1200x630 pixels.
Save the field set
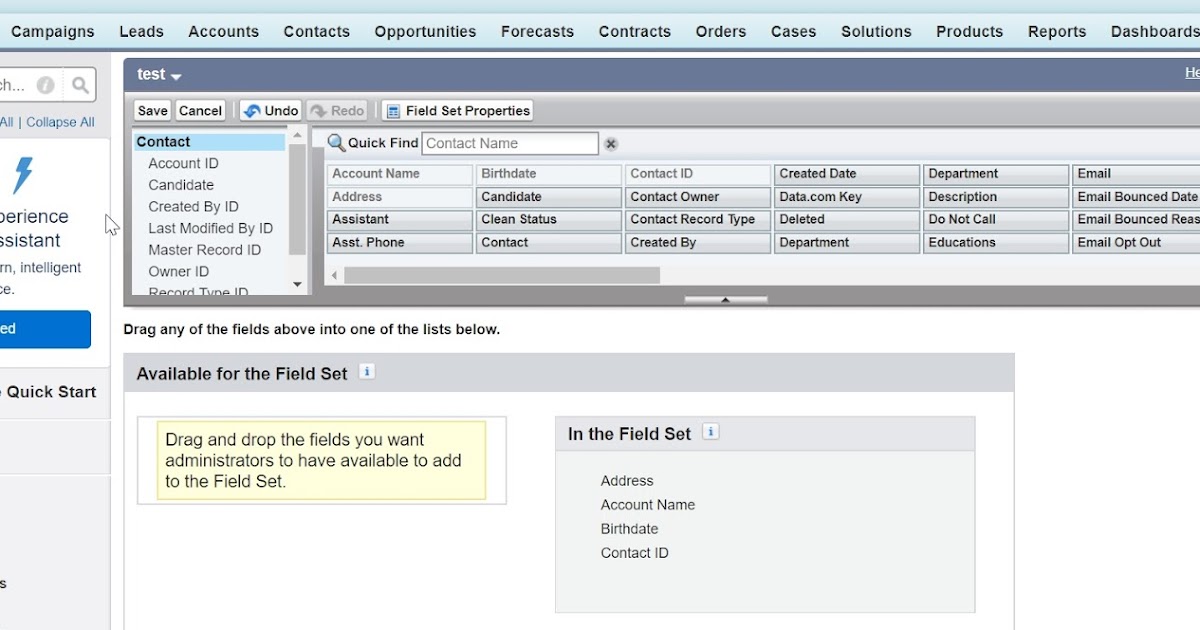pos(151,110)
